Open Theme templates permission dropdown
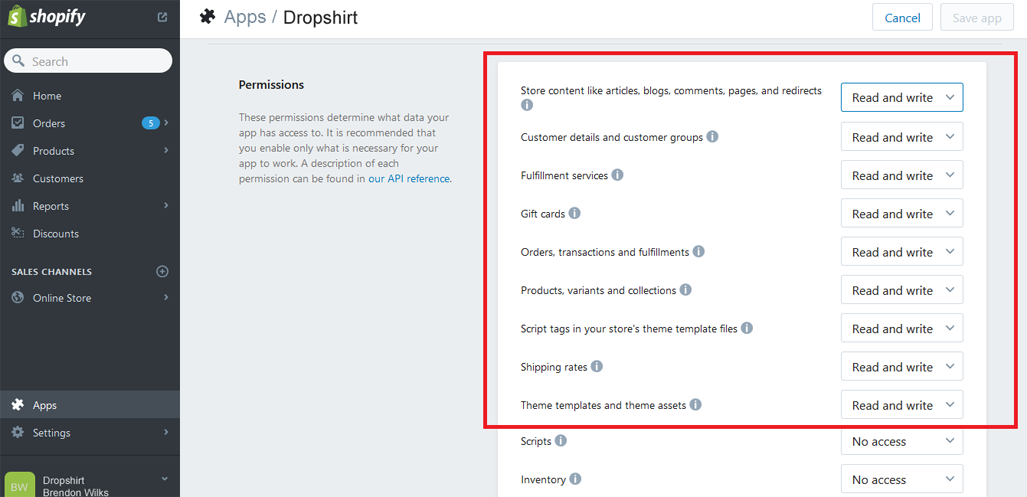The width and height of the screenshot is (1027, 497). tap(902, 405)
